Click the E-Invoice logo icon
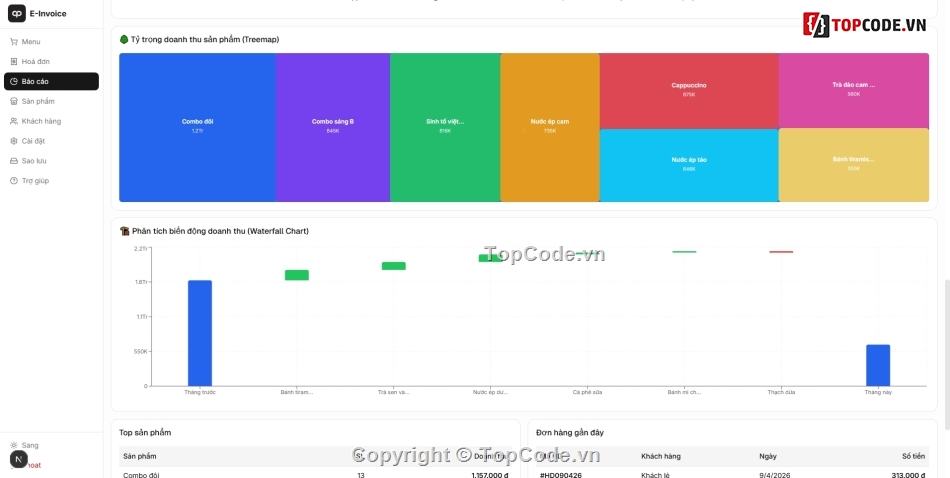The height and width of the screenshot is (478, 950). [17, 14]
